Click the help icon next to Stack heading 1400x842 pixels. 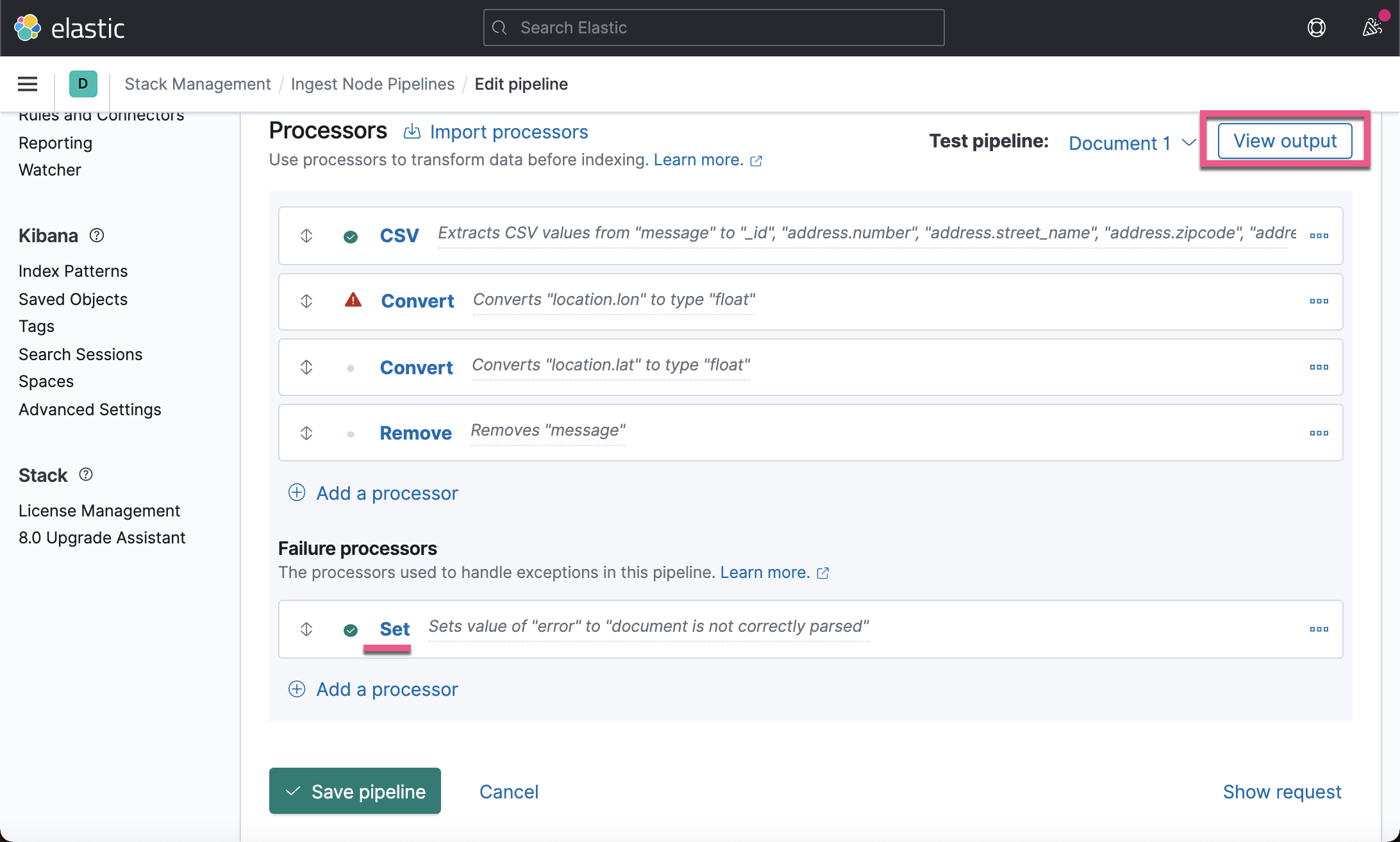click(x=85, y=475)
